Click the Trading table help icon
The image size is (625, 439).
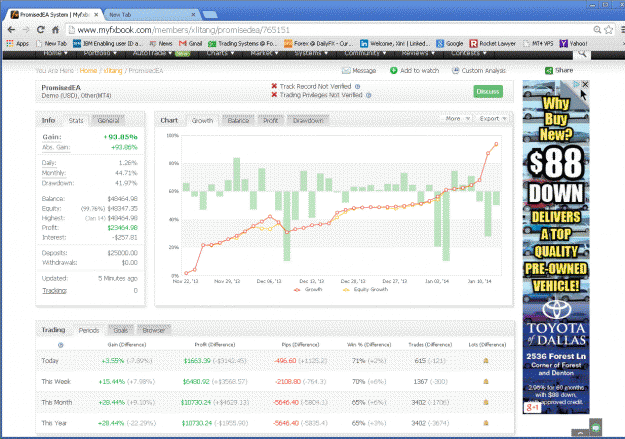pyautogui.click(x=61, y=345)
